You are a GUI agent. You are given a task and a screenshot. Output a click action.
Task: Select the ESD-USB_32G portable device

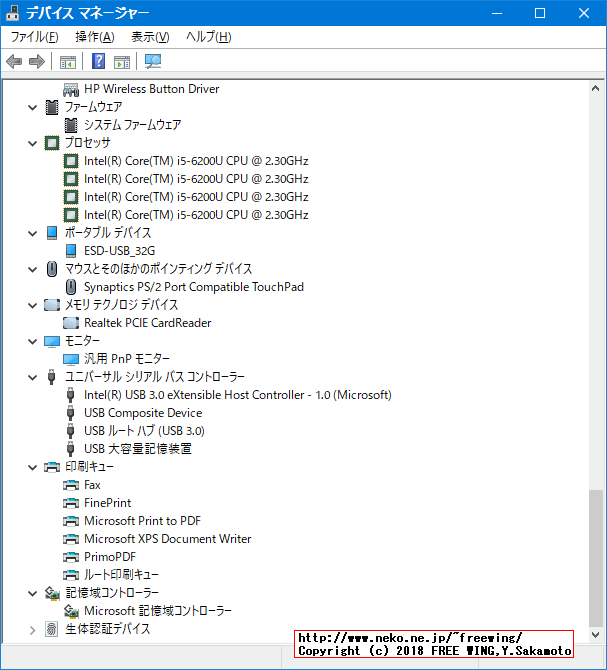(x=119, y=251)
